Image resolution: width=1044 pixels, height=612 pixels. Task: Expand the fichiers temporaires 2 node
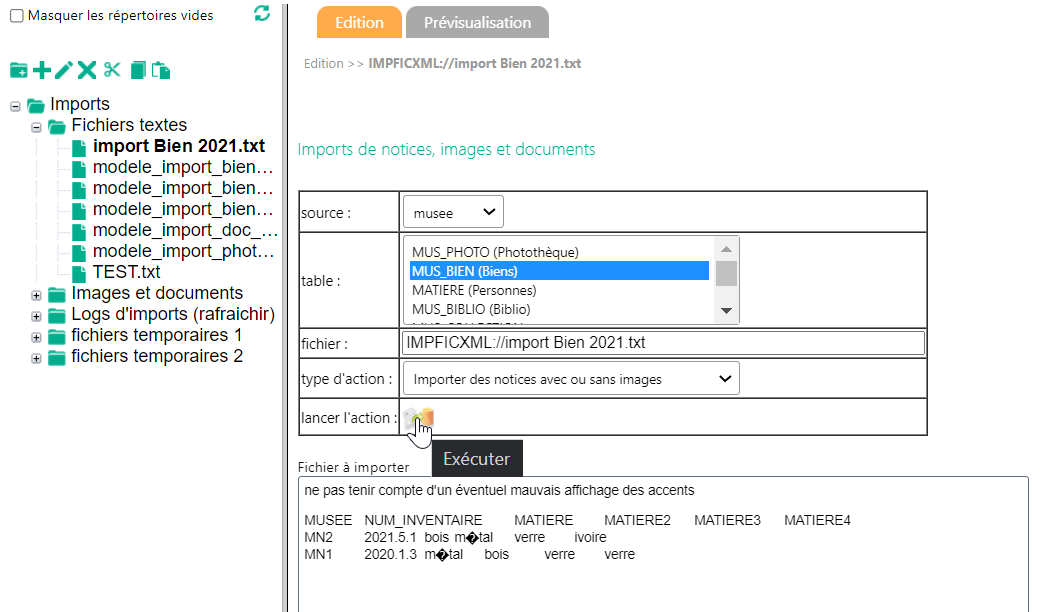37,358
